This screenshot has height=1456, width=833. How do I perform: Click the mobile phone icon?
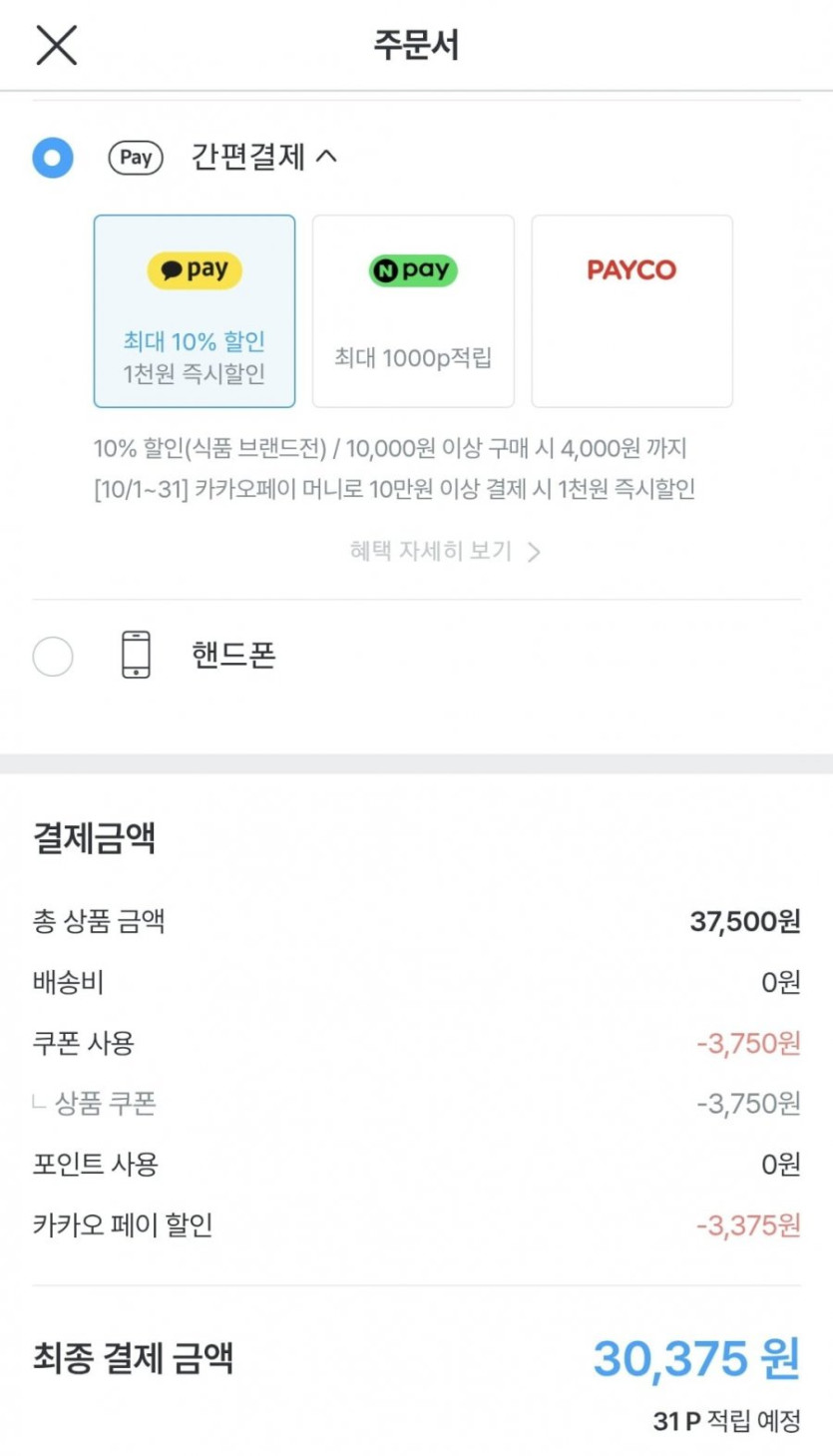click(136, 656)
